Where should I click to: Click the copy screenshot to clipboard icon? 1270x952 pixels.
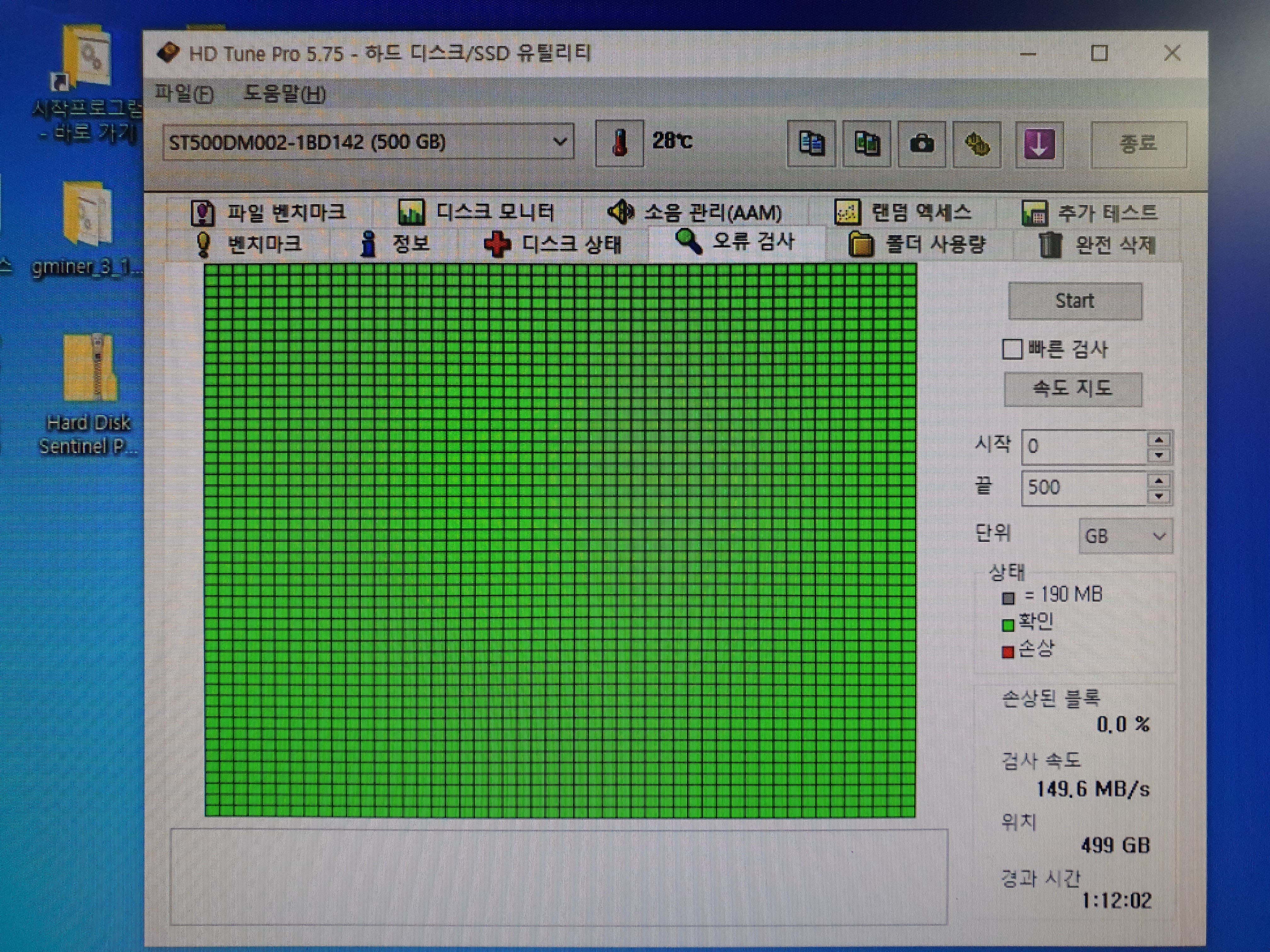[867, 144]
